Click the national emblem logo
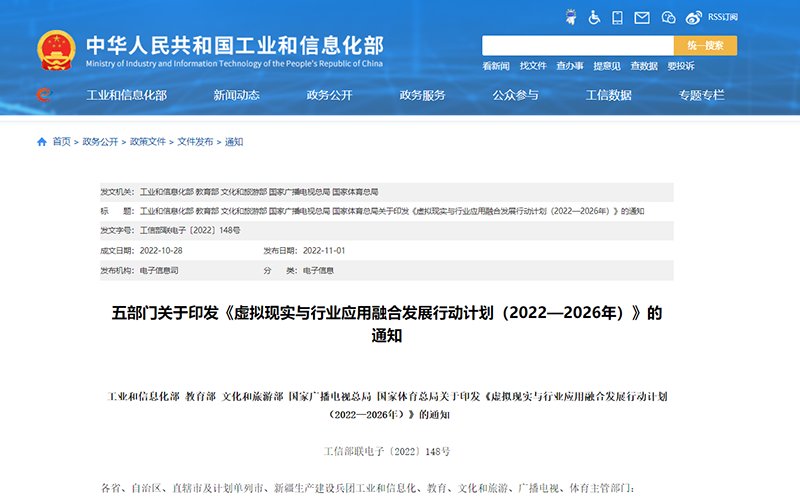Screen dimensions: 800x503 (56, 50)
